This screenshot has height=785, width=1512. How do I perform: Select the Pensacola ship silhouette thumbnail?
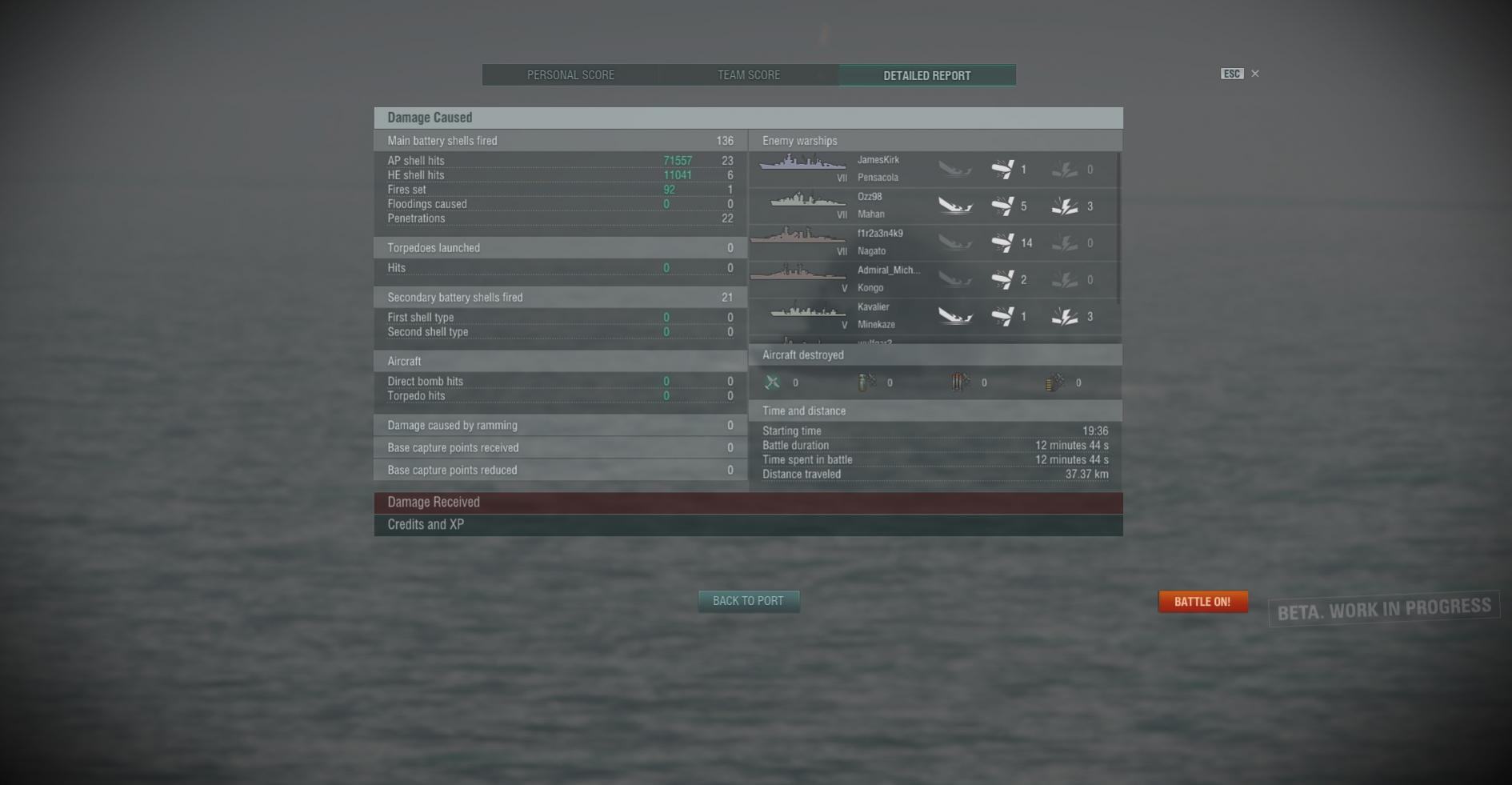point(802,162)
